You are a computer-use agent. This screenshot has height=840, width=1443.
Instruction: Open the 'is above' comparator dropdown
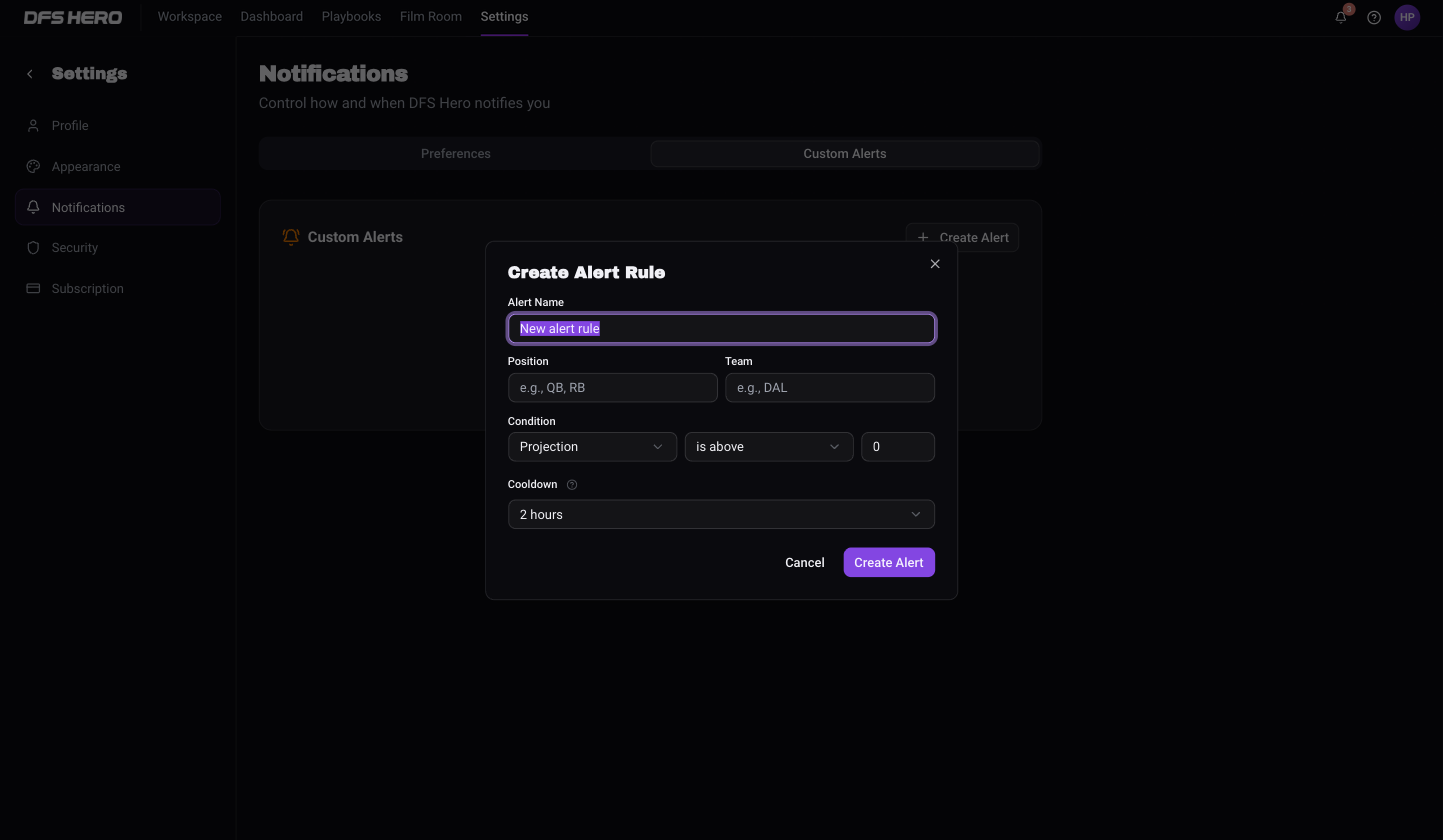coord(769,447)
